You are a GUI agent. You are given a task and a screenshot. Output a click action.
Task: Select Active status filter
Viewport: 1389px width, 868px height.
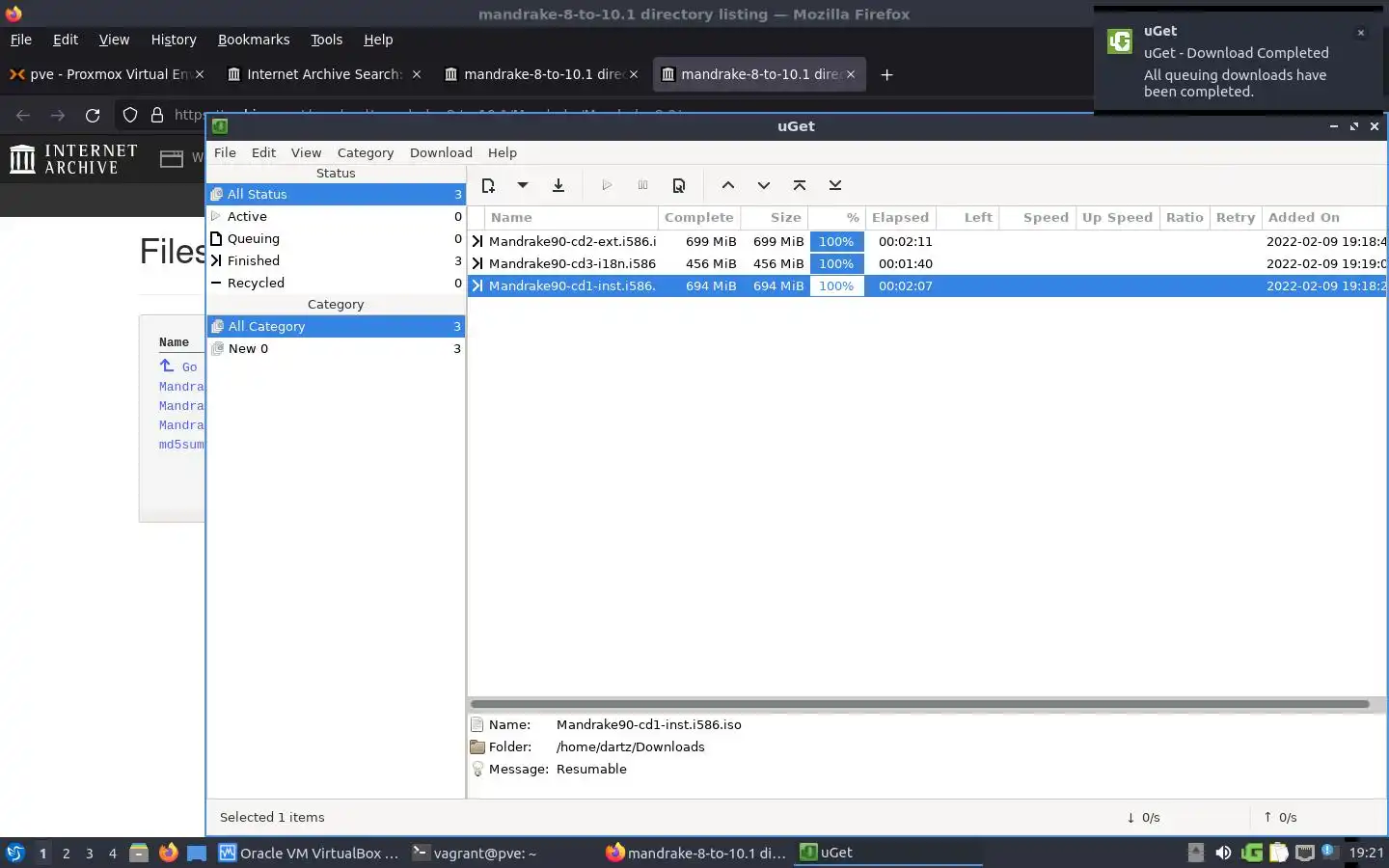pos(336,216)
